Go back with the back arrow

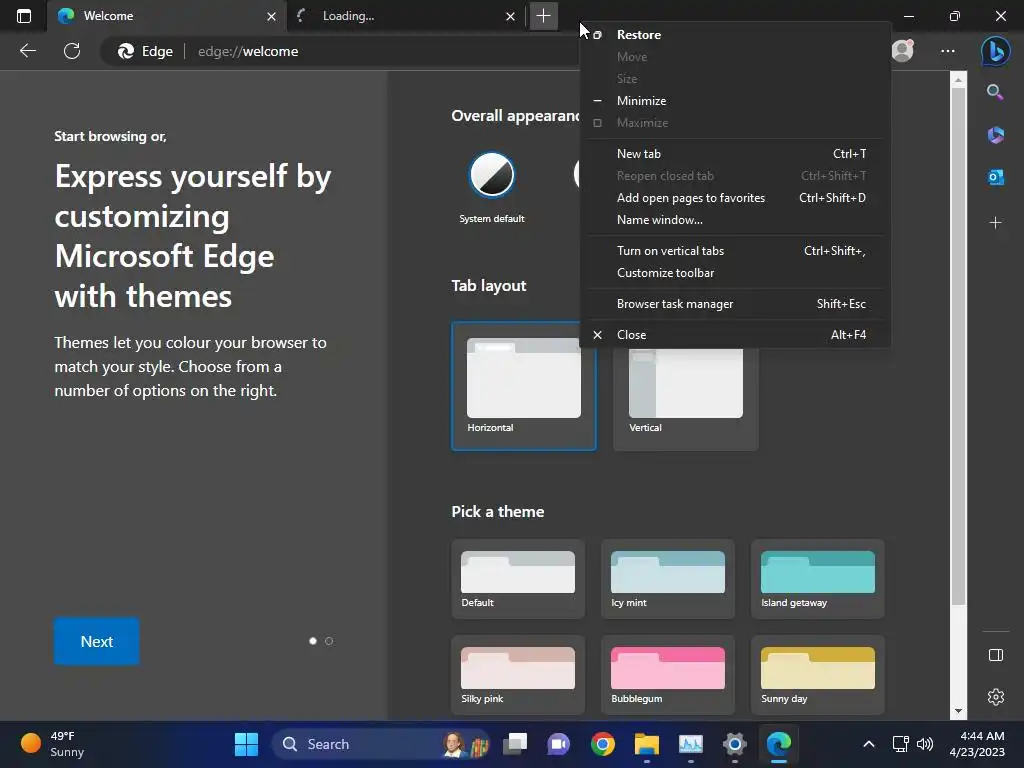(x=27, y=51)
